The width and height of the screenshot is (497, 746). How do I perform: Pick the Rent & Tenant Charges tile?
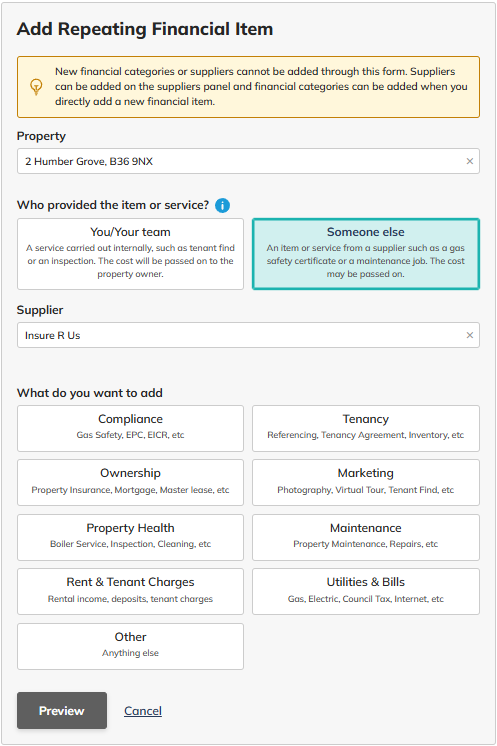pos(130,591)
